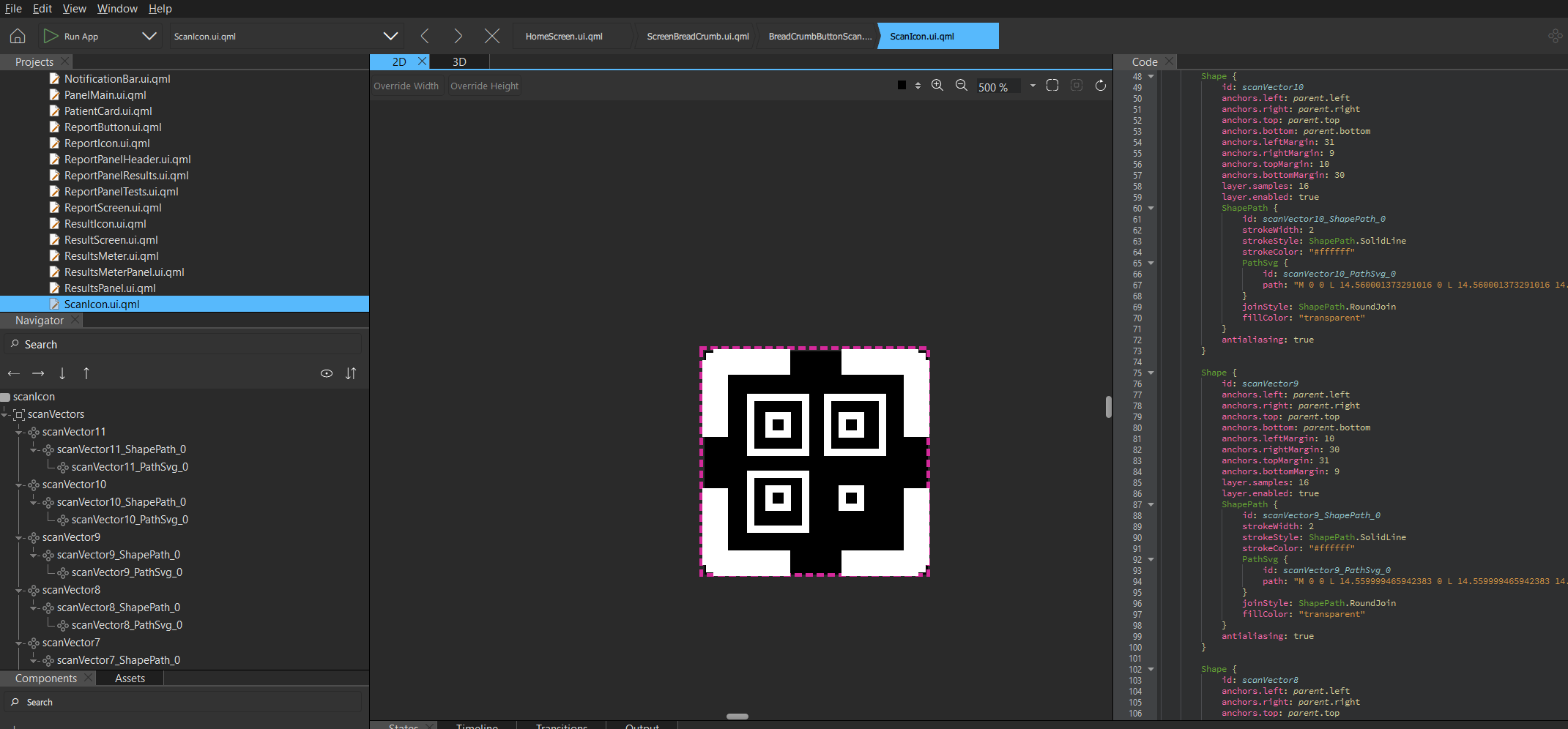The width and height of the screenshot is (1568, 729).
Task: Open the ScanIcon.ui.qml document selector
Action: click(x=286, y=36)
